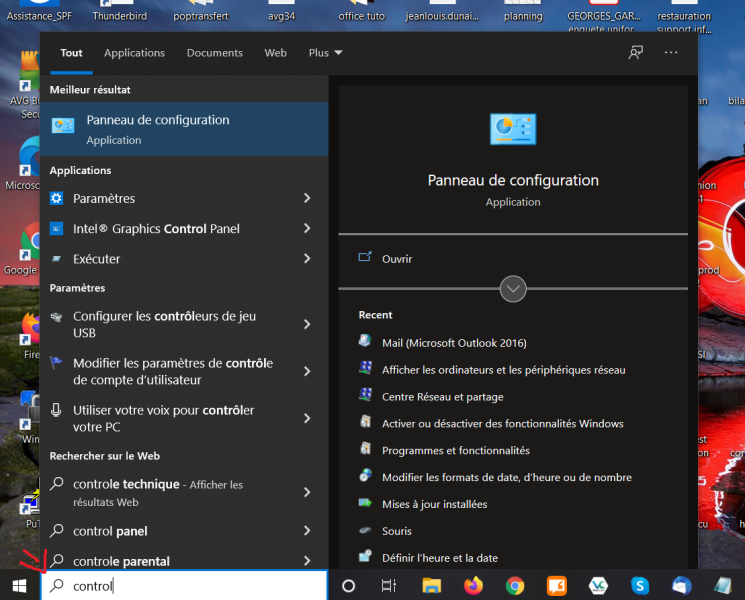
Task: Expand Intel Graphics Control Panel chevron
Action: [307, 229]
